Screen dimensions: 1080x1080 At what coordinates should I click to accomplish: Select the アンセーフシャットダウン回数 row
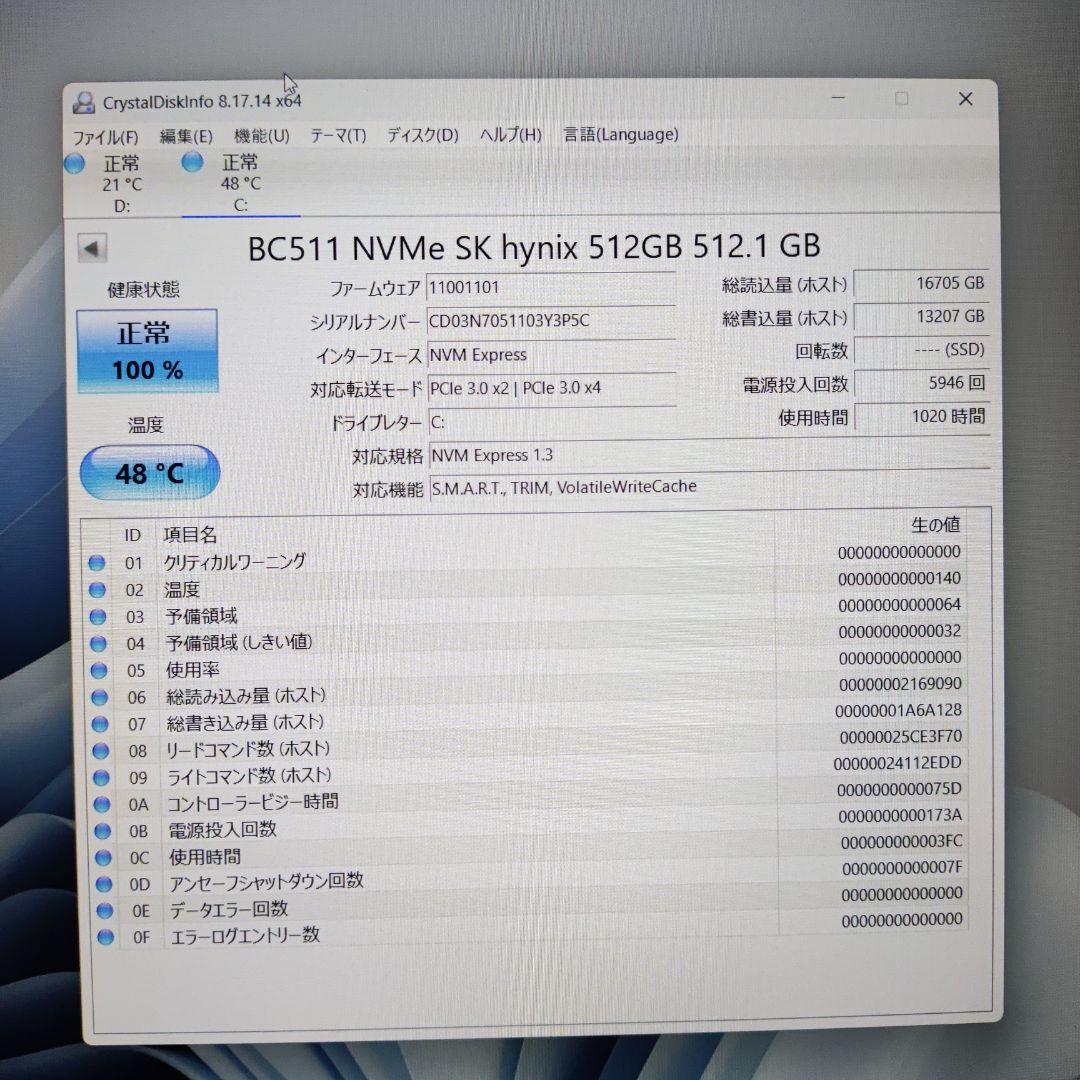[530, 877]
